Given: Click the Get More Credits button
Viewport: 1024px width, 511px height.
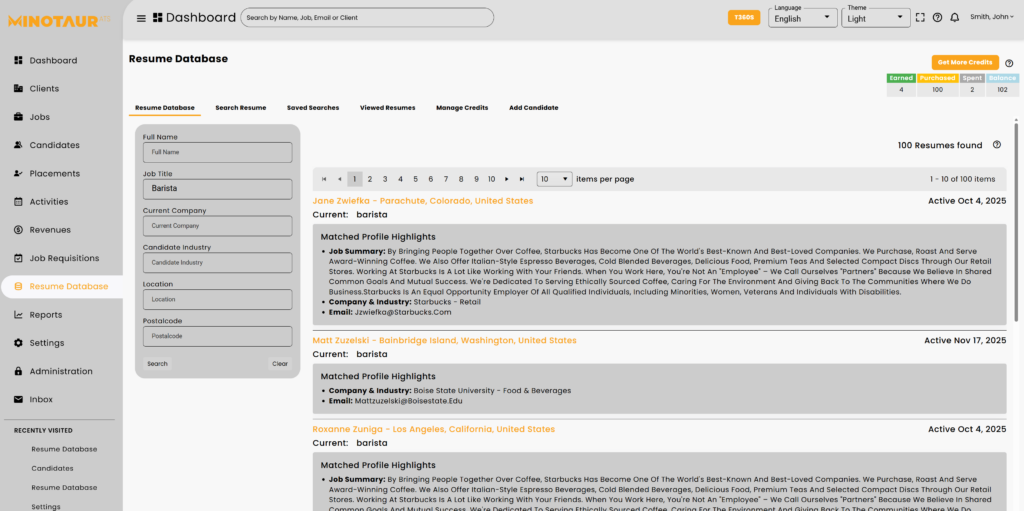Looking at the screenshot, I should (x=964, y=62).
